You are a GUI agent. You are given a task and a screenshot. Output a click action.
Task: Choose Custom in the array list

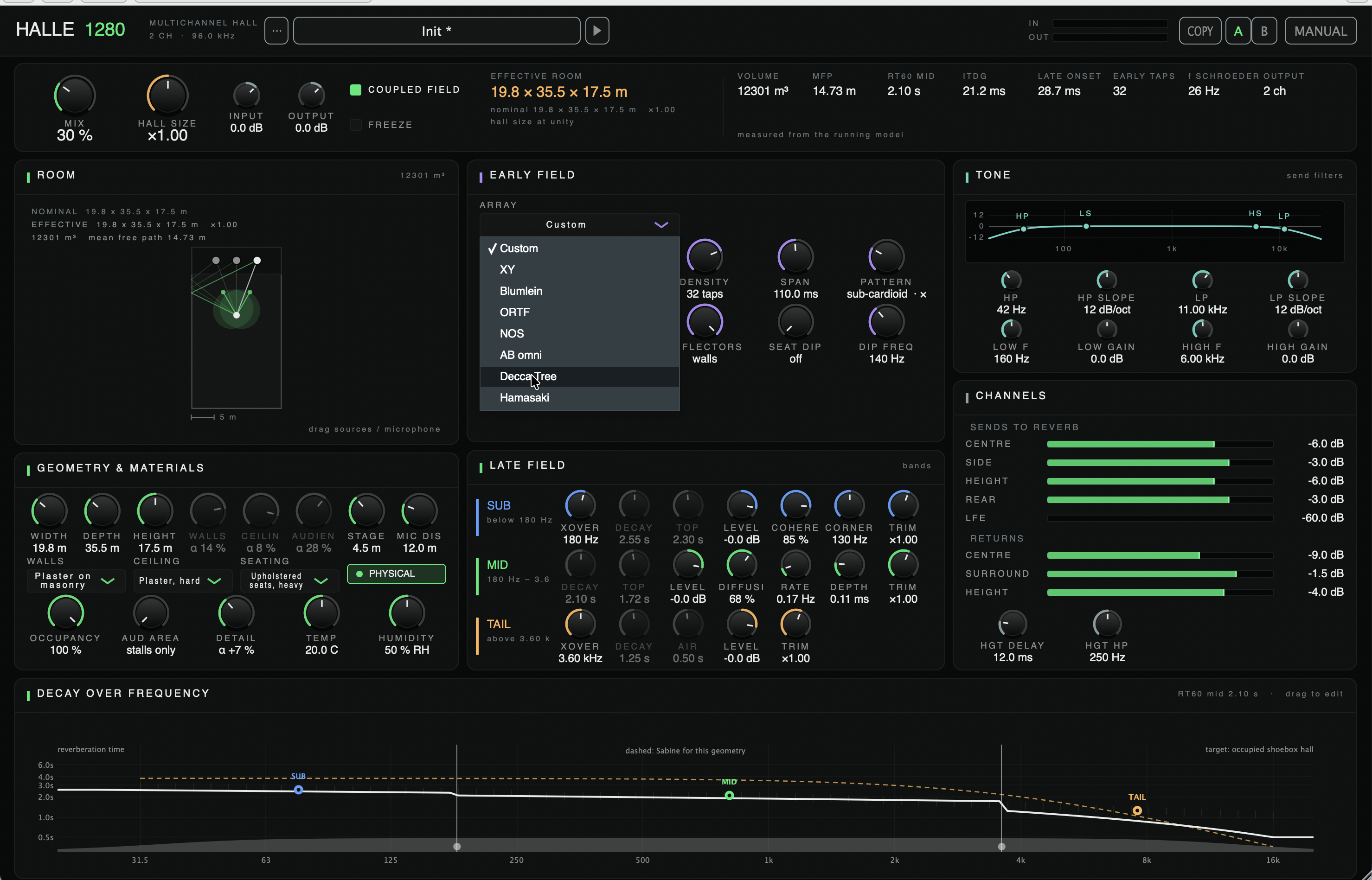coord(579,249)
